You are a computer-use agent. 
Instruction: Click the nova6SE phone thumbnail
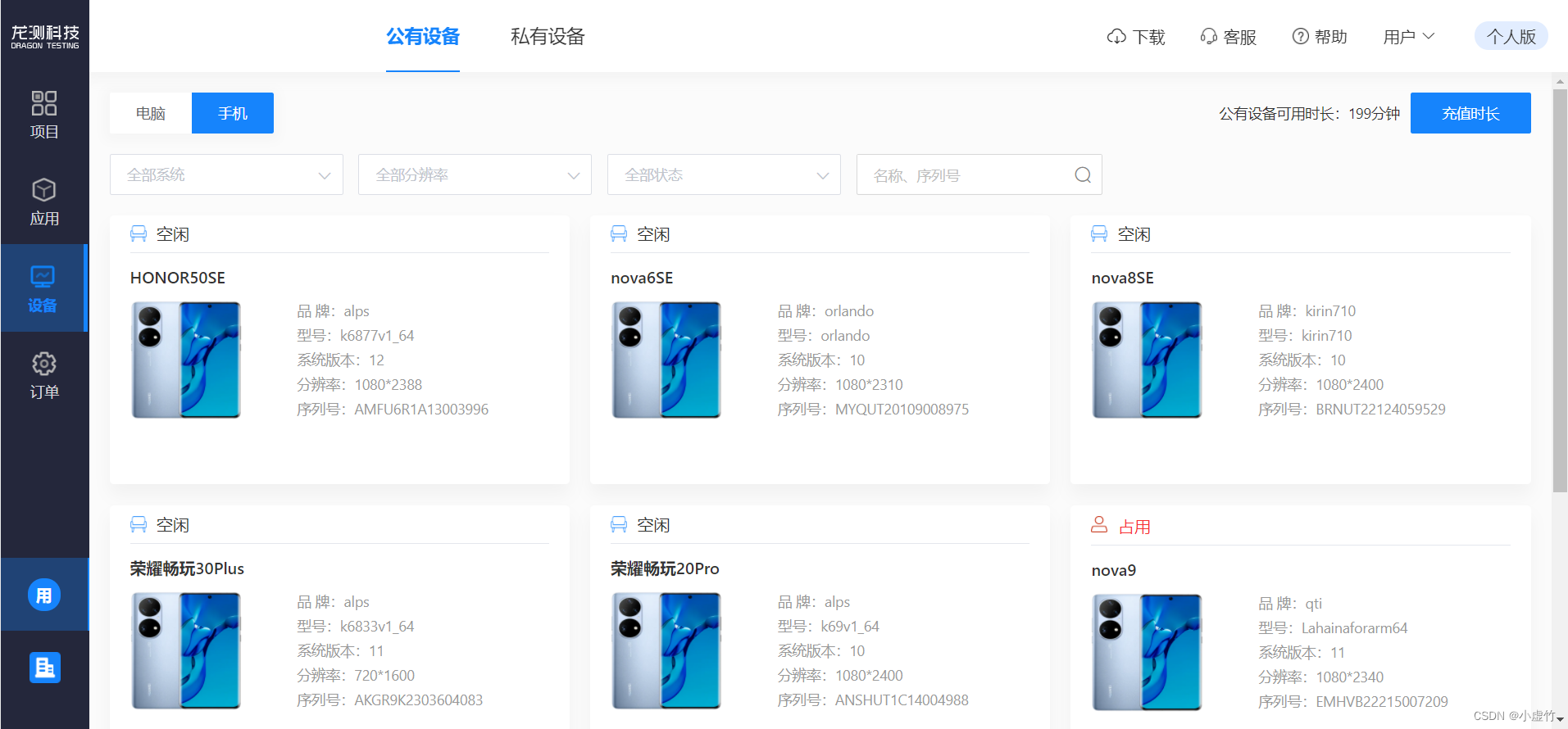[666, 360]
